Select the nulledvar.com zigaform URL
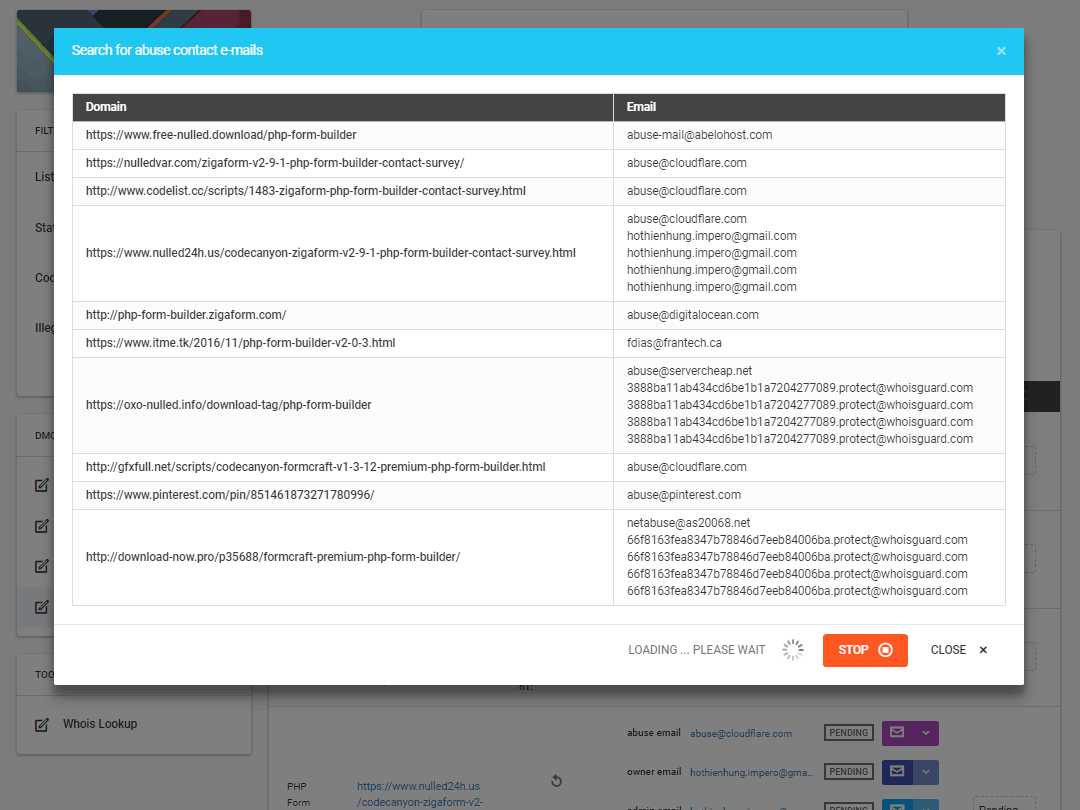Screen dimensions: 1080x810 click(275, 163)
